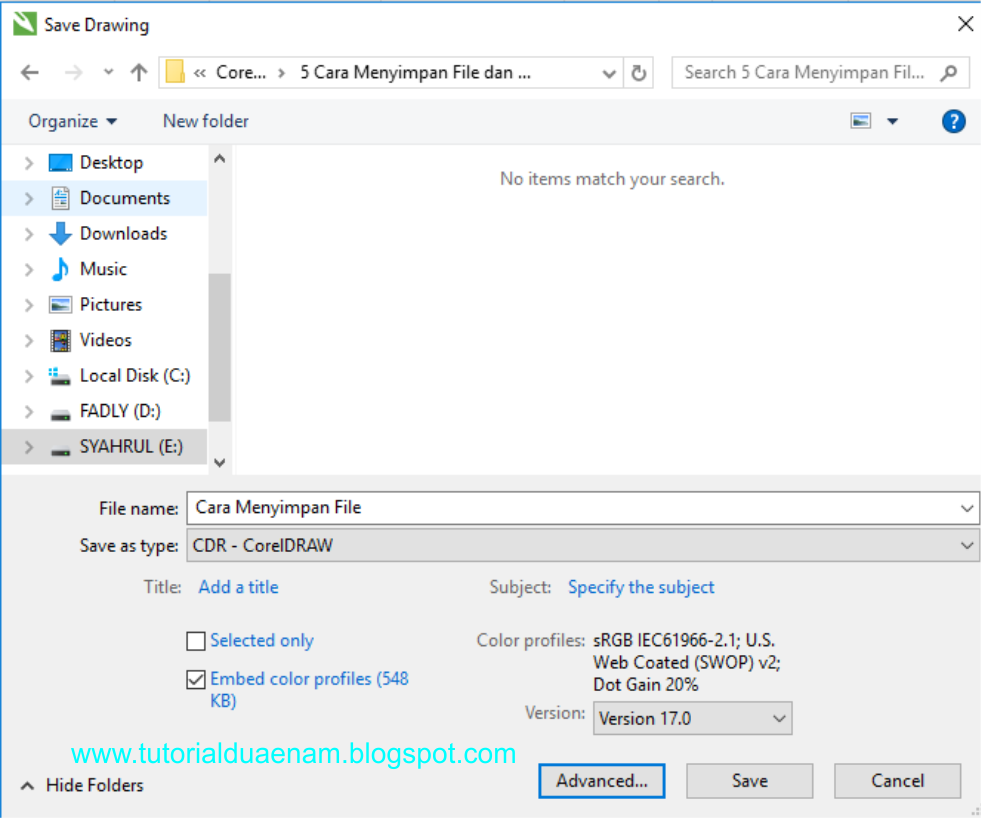
Task: Expand address bar path history dropdown
Action: [x=609, y=73]
